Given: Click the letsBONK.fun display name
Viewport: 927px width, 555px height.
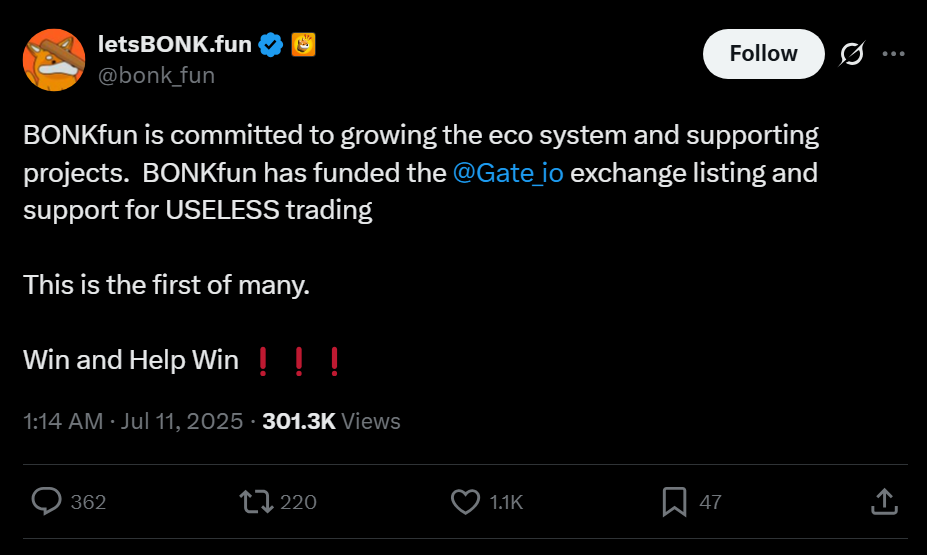Looking at the screenshot, I should point(176,44).
